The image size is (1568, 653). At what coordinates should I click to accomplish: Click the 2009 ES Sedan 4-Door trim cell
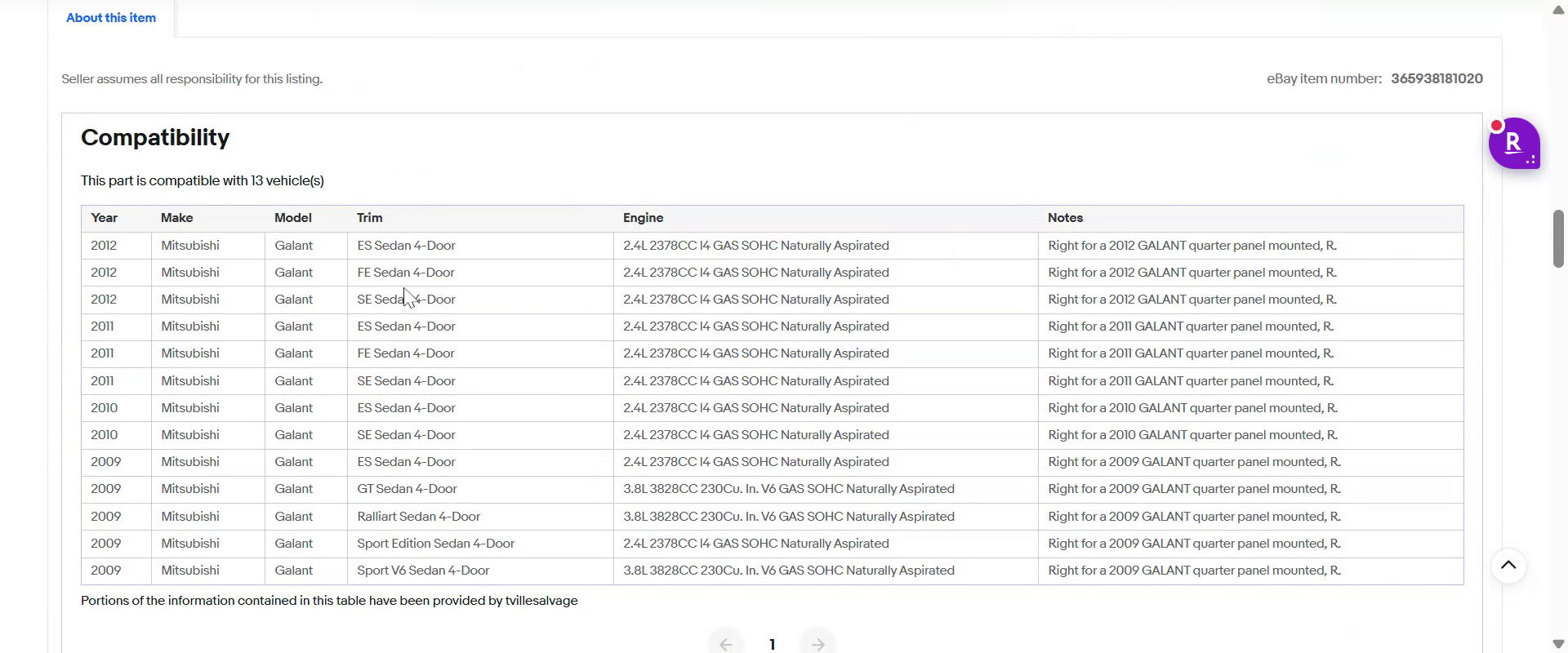tap(480, 462)
